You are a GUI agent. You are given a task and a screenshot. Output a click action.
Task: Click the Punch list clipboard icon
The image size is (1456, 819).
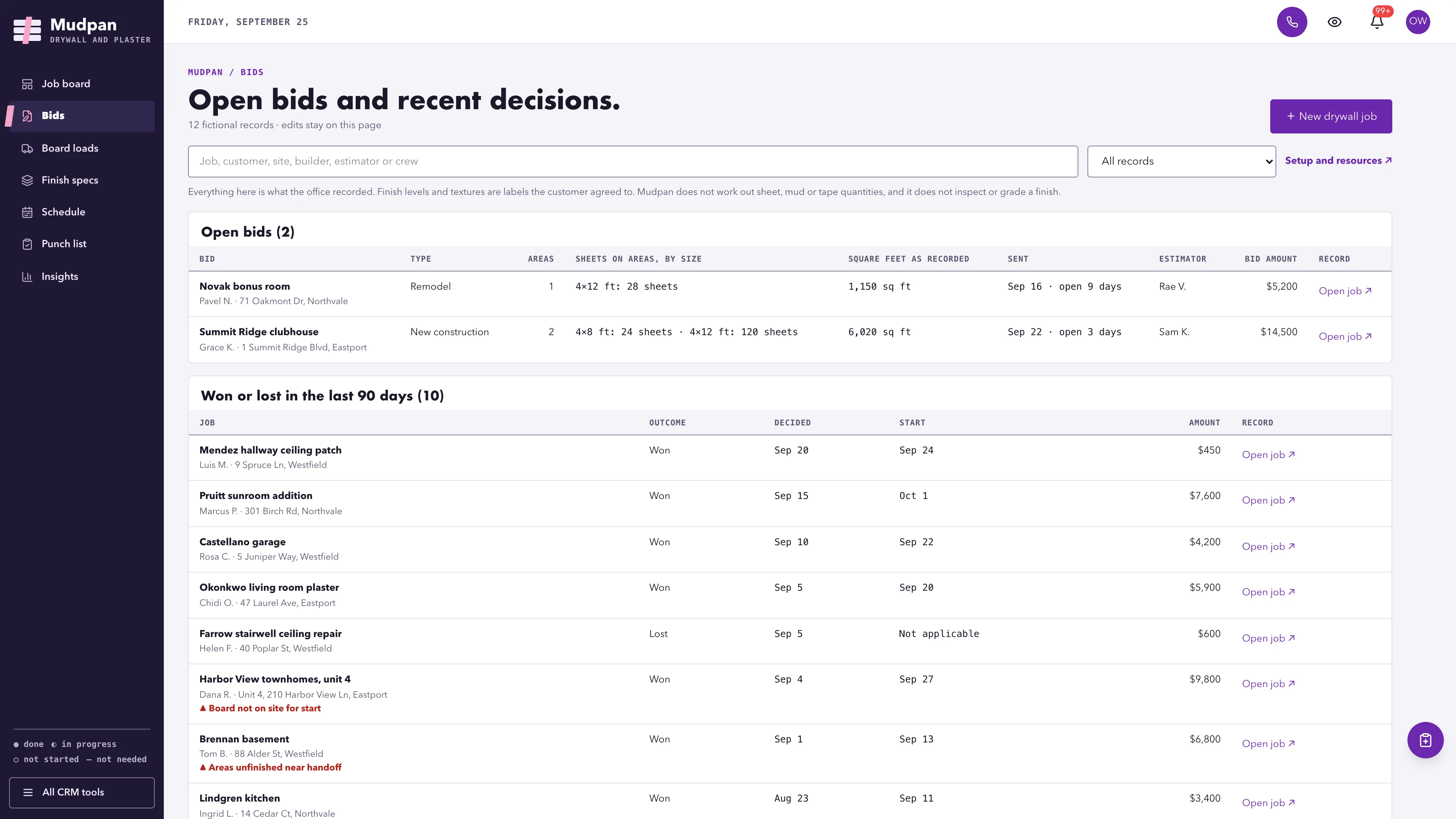(x=27, y=244)
